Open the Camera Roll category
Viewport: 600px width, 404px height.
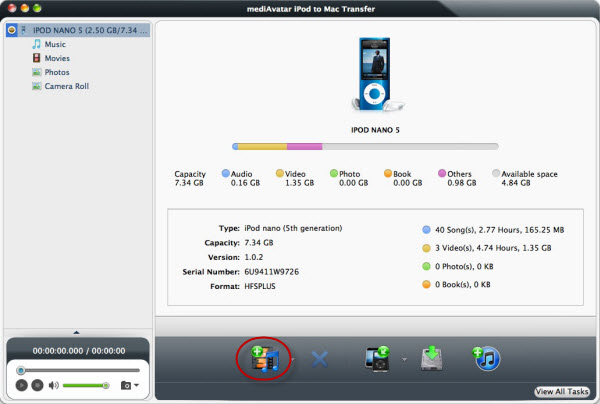(67, 86)
